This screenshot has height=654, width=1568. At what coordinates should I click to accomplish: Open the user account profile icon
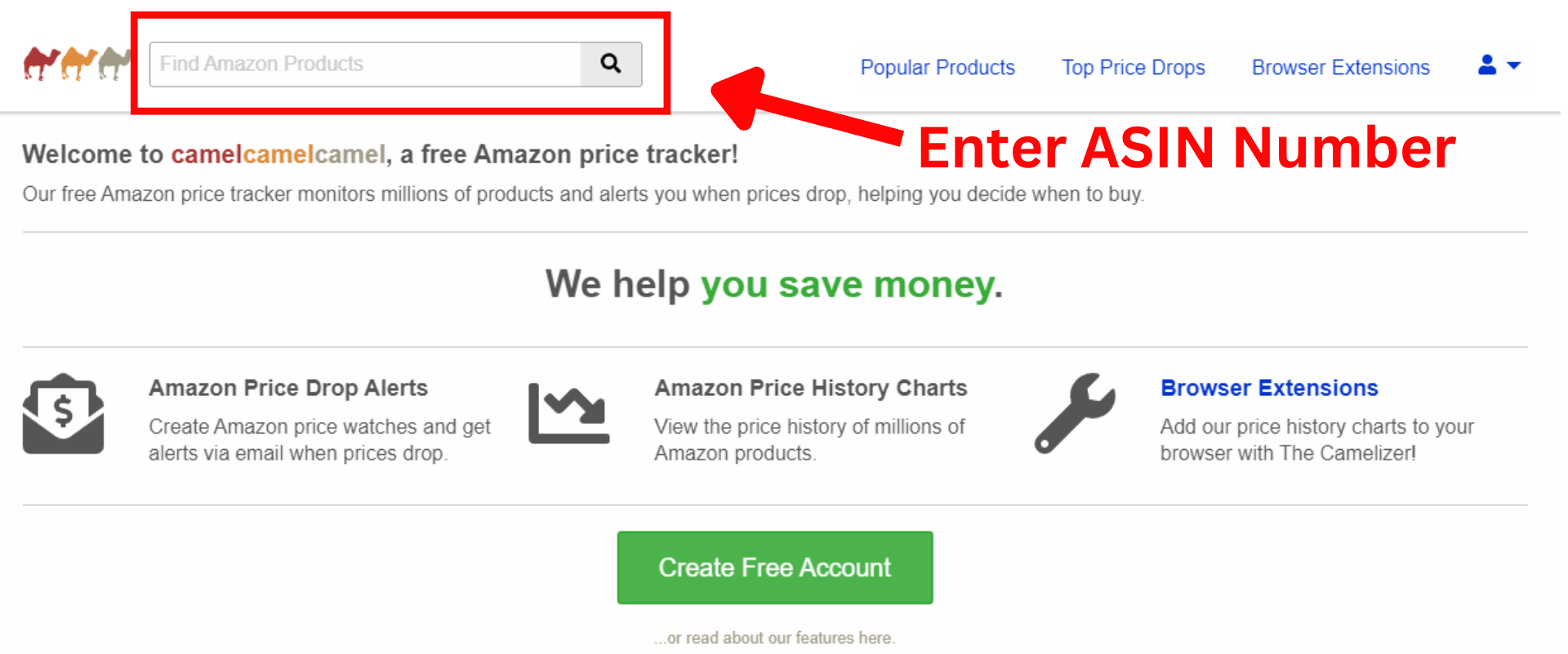1487,65
